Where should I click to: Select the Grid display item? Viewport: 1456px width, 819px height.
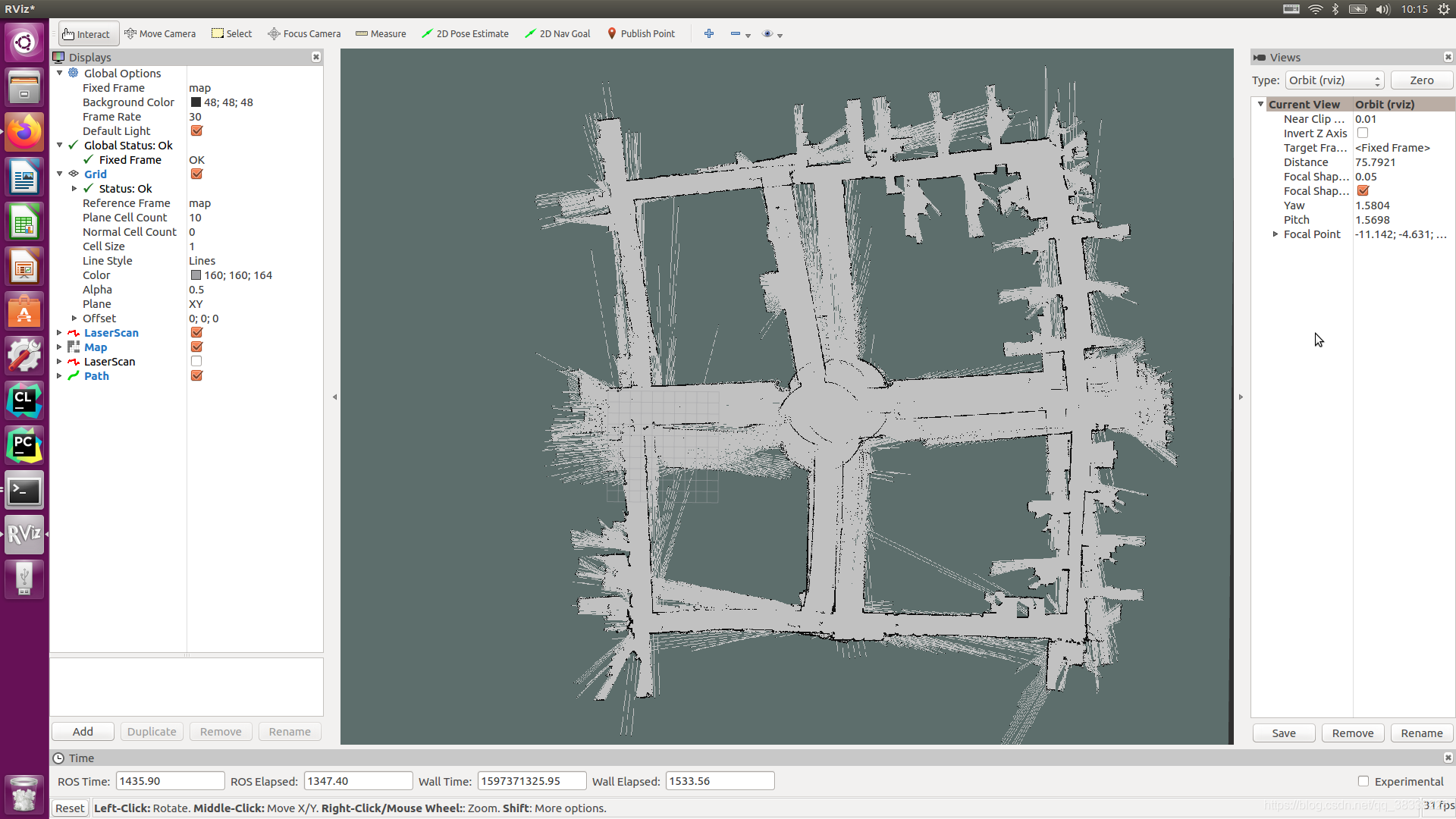coord(96,174)
